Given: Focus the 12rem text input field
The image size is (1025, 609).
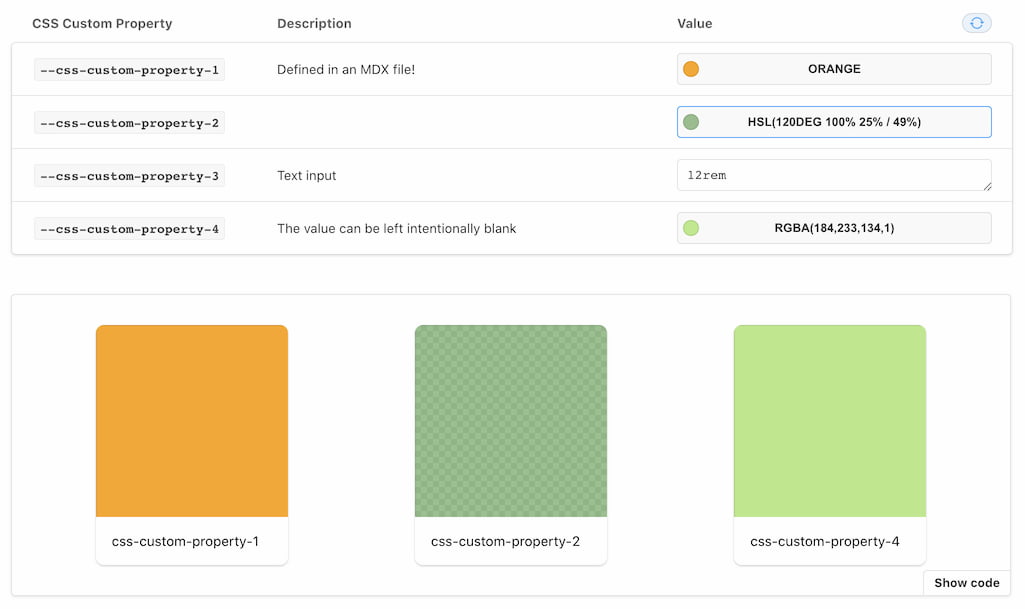Looking at the screenshot, I should point(834,174).
